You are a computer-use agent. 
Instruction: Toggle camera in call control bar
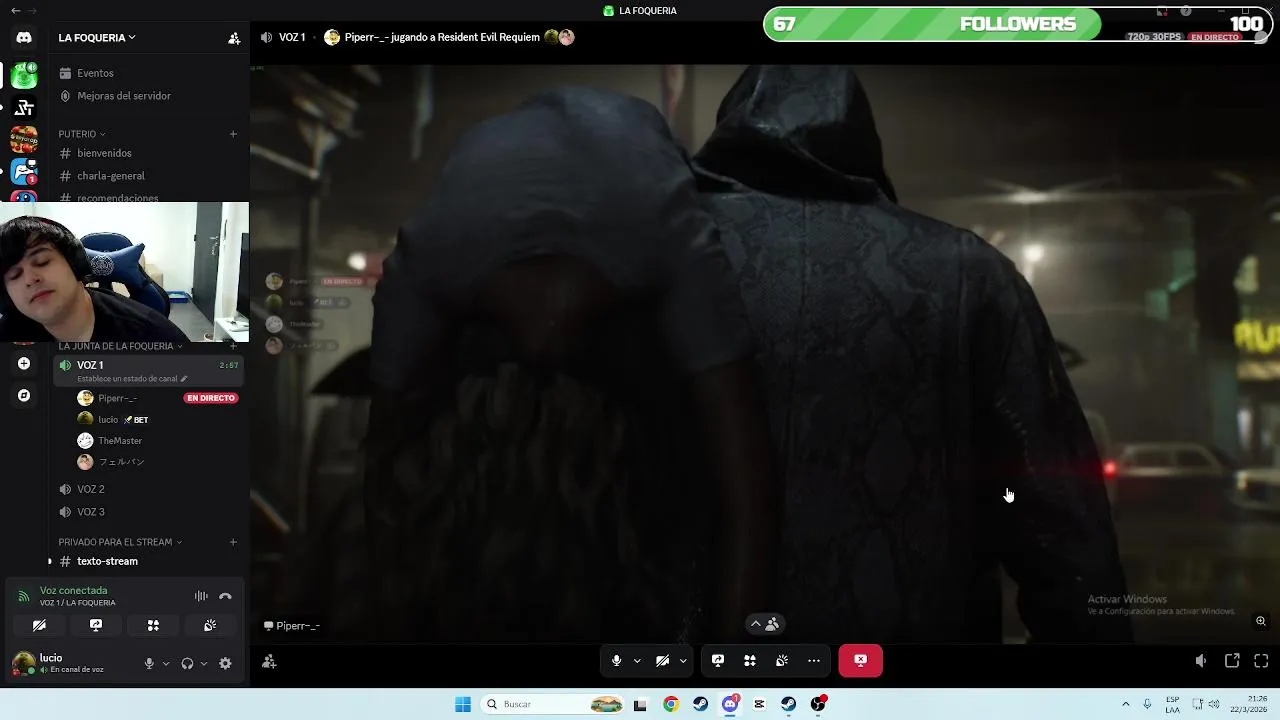coord(662,661)
